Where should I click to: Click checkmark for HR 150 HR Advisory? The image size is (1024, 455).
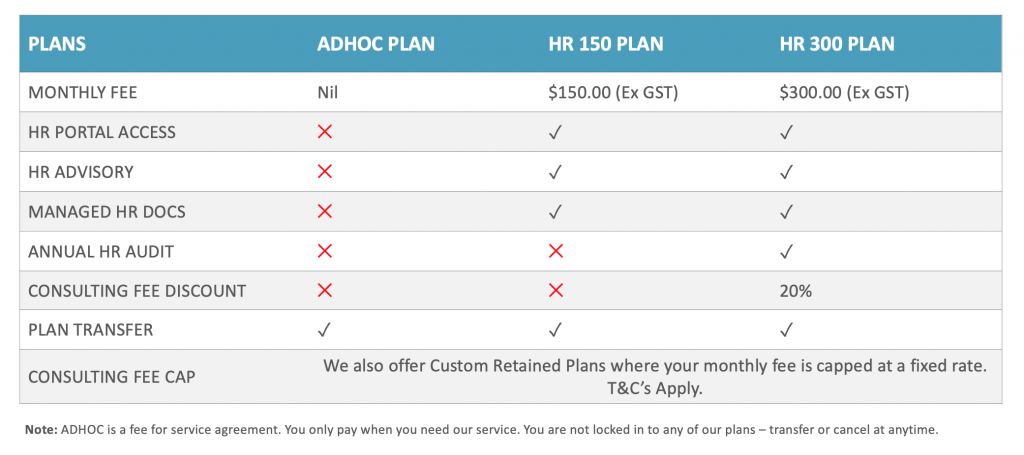[x=556, y=172]
